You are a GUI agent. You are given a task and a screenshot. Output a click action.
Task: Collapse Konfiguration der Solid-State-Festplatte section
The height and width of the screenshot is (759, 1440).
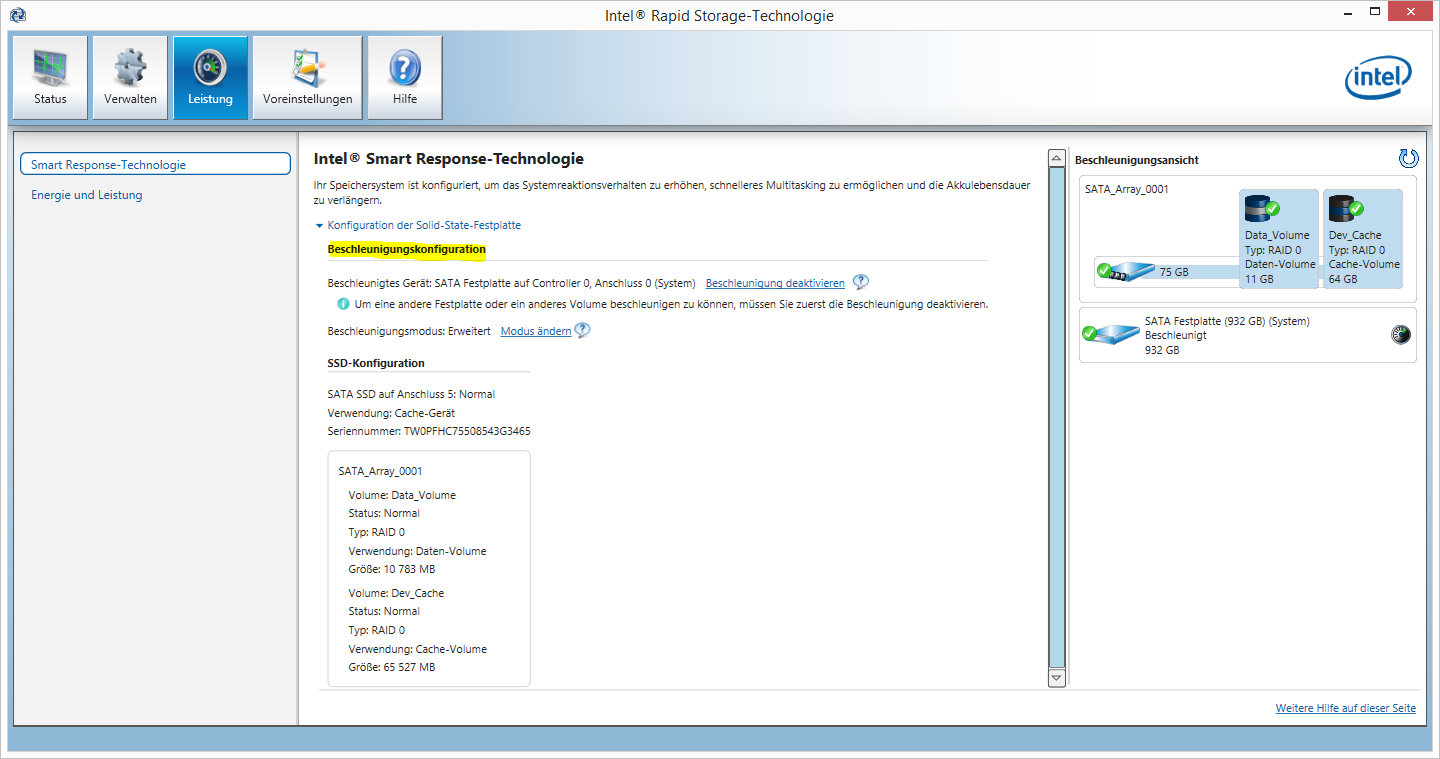[x=418, y=225]
